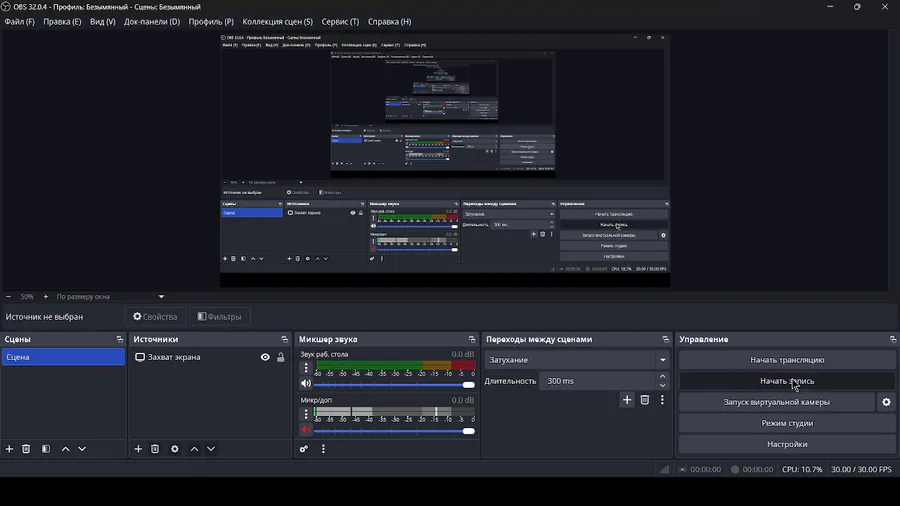Open Коллекция сцен menu
The width and height of the screenshot is (900, 506).
278,22
